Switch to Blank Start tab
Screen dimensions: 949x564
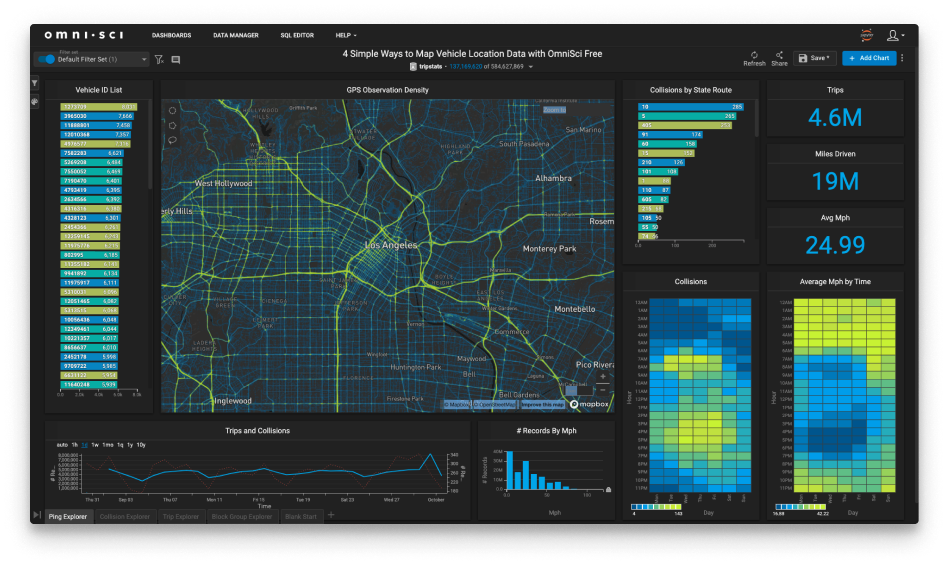(x=301, y=516)
